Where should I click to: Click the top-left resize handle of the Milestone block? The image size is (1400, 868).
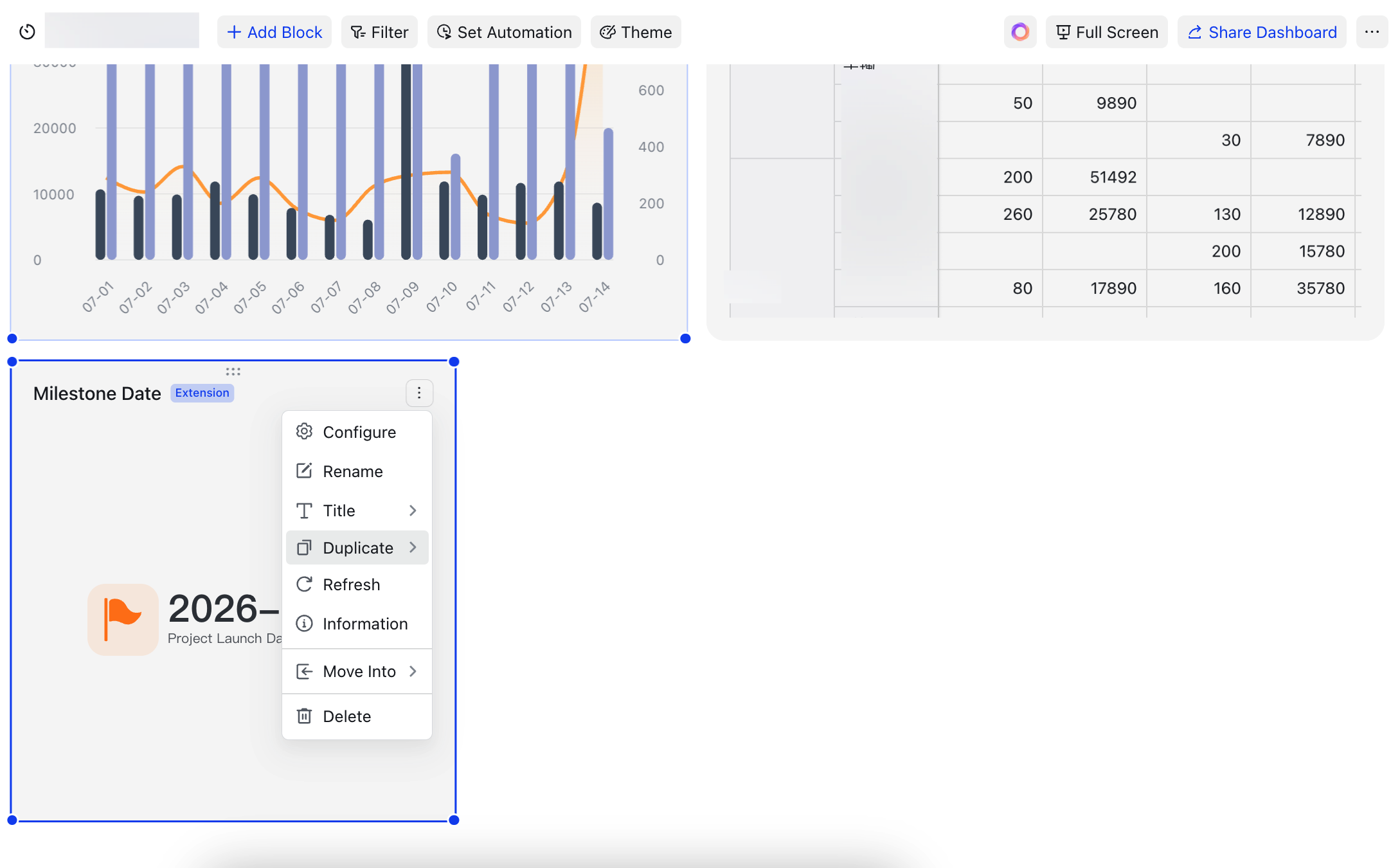pos(12,362)
